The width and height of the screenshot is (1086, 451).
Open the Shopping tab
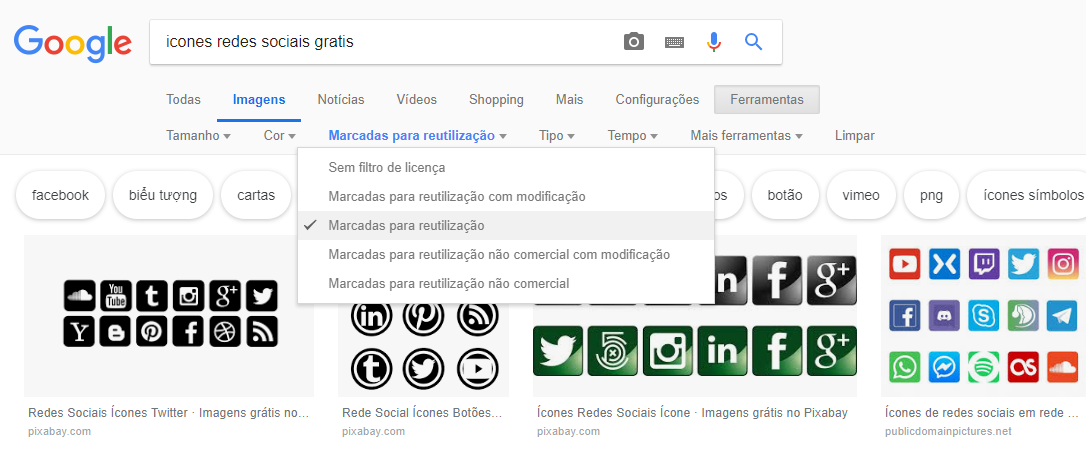click(496, 100)
